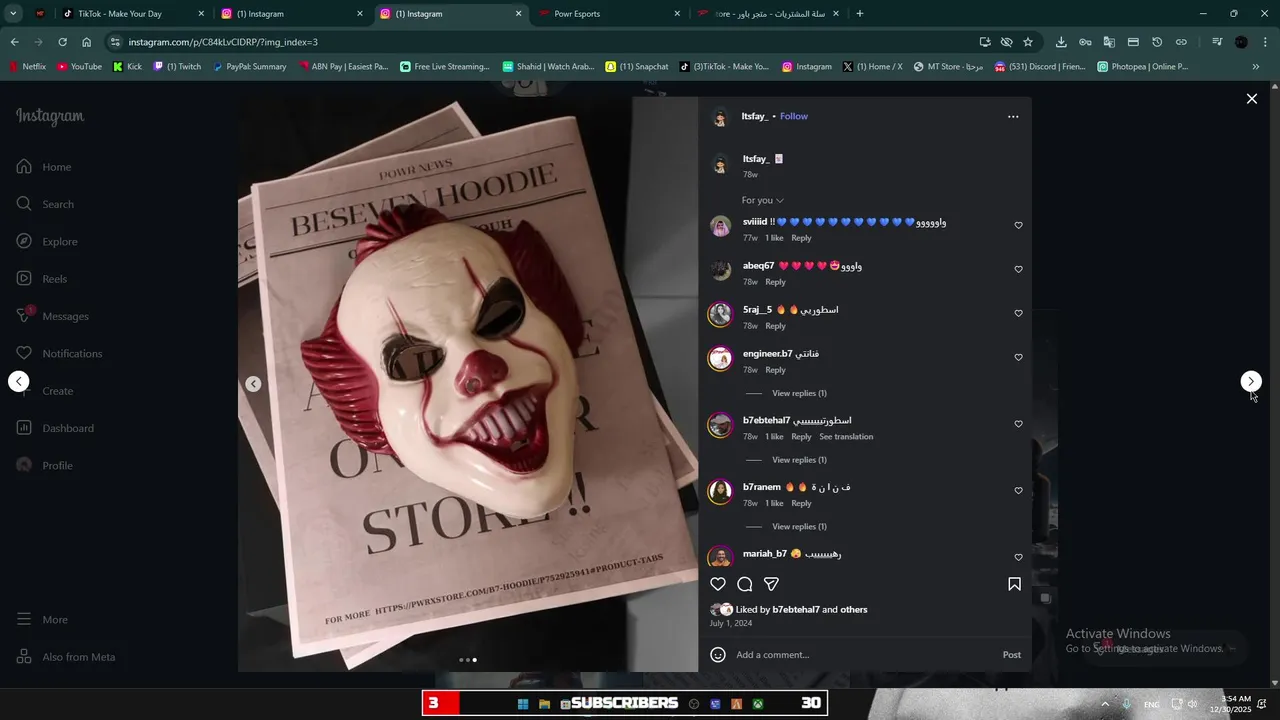Open File Explorer from the taskbar
The width and height of the screenshot is (1280, 720).
click(x=544, y=704)
